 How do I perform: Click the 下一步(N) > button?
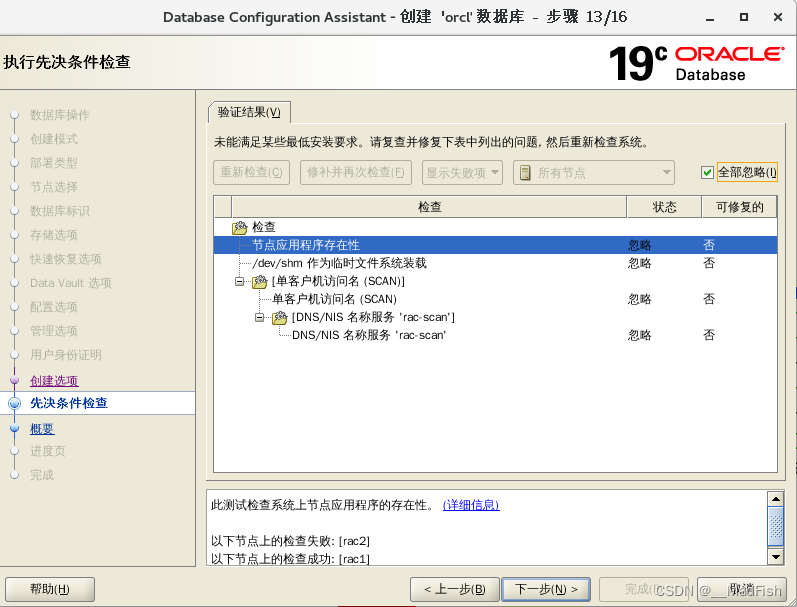(546, 589)
